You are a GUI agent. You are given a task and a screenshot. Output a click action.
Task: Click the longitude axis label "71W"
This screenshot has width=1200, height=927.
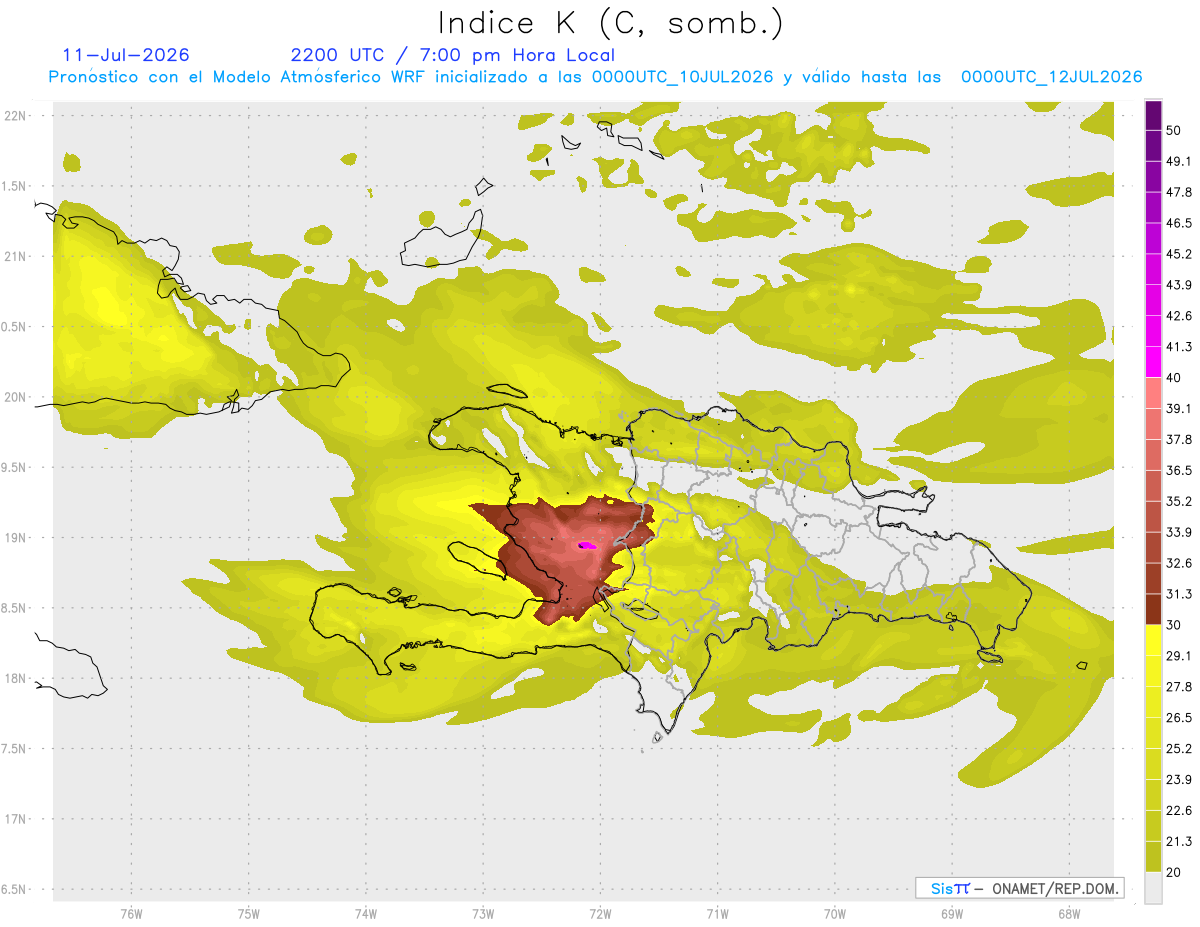pos(717,914)
